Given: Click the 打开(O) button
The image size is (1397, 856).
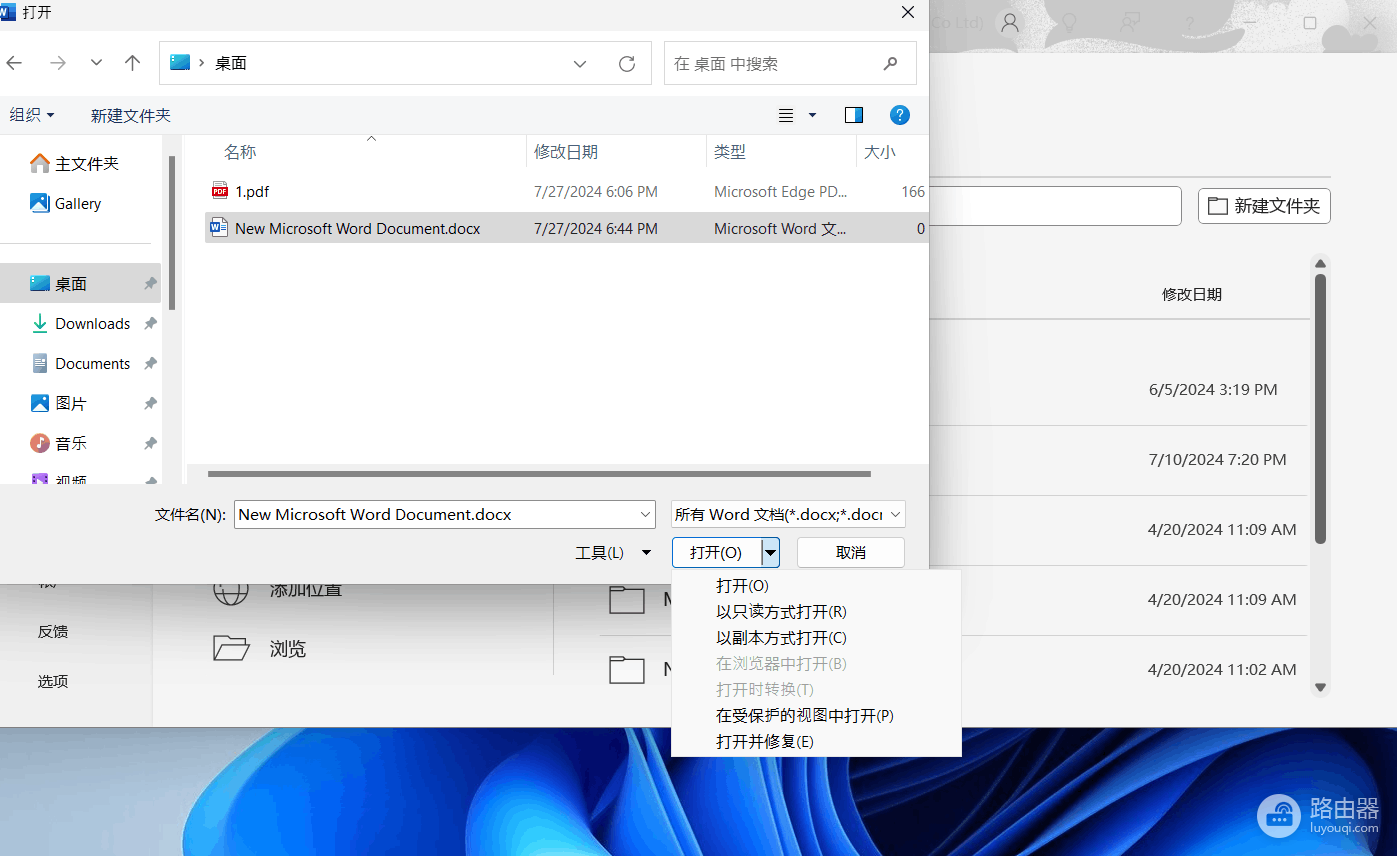Looking at the screenshot, I should click(717, 552).
